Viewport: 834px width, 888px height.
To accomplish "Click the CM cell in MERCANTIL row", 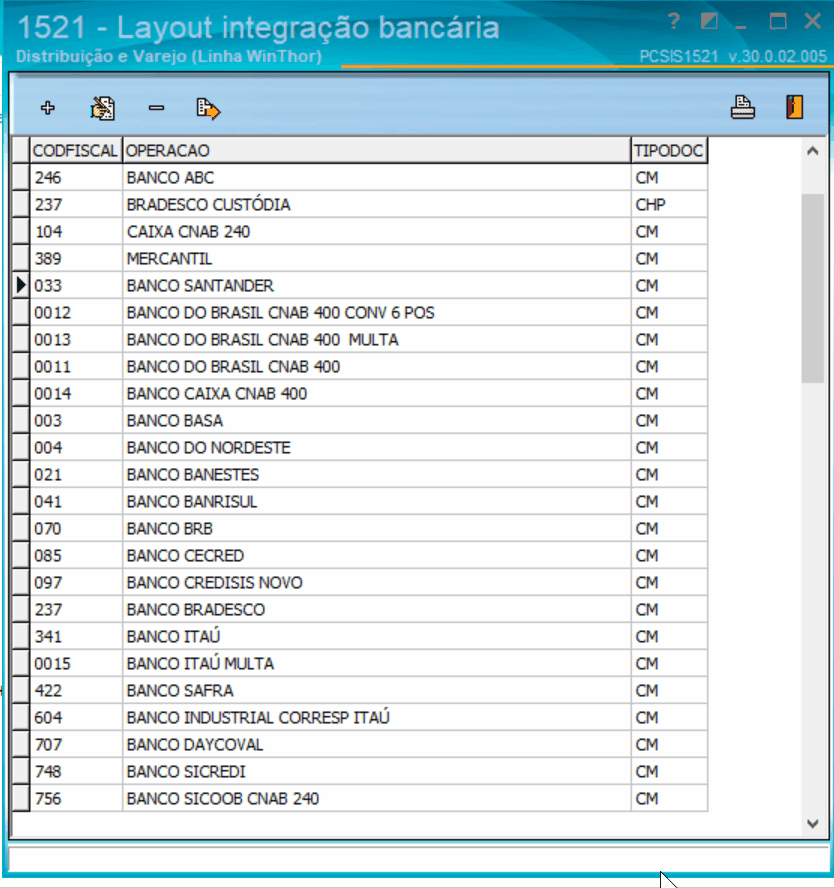I will [x=669, y=259].
